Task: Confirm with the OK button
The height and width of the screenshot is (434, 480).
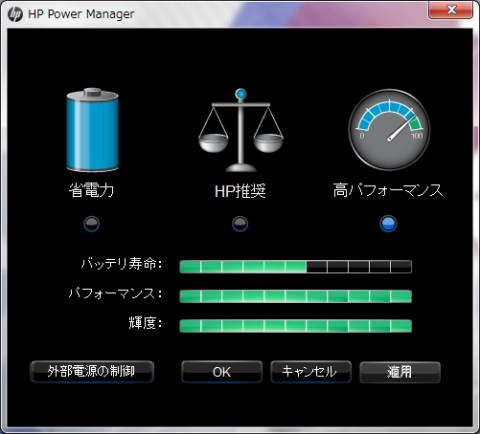Action: tap(222, 372)
